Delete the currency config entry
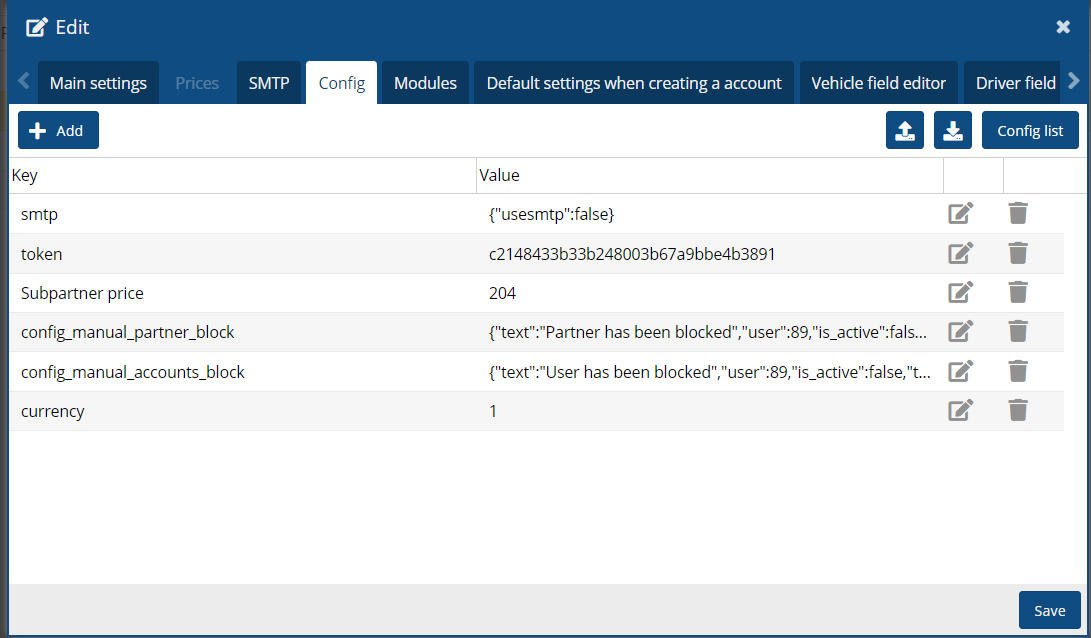Screen dimensions: 1091x638 pos(1017,410)
